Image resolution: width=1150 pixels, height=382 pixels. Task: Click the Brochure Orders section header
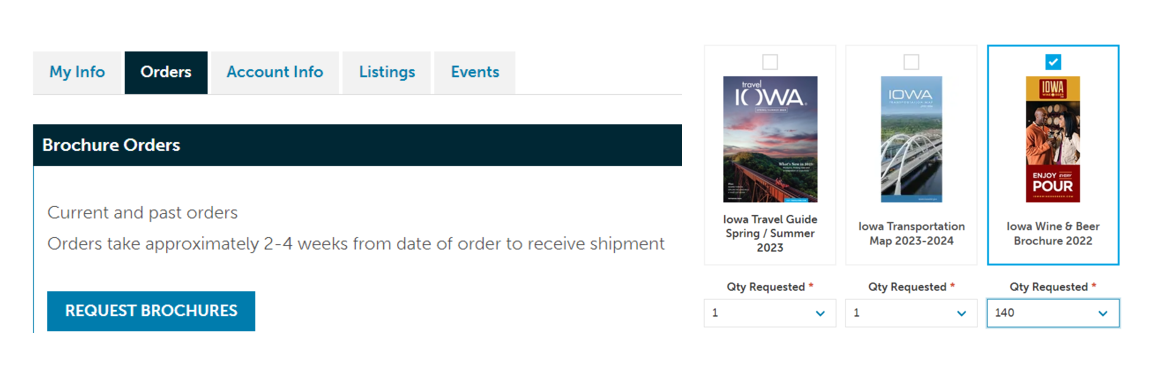(357, 145)
